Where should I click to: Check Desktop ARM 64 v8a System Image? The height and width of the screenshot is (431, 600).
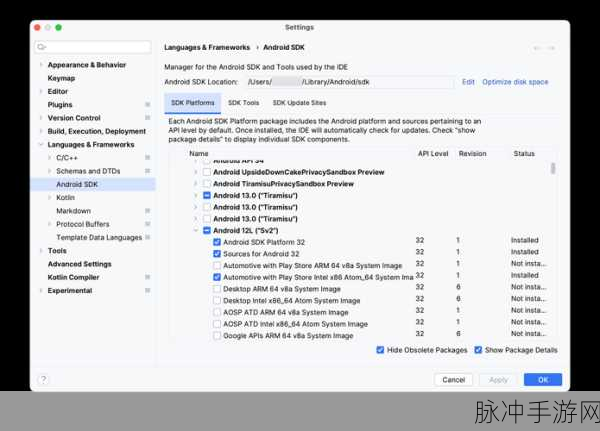[217, 289]
